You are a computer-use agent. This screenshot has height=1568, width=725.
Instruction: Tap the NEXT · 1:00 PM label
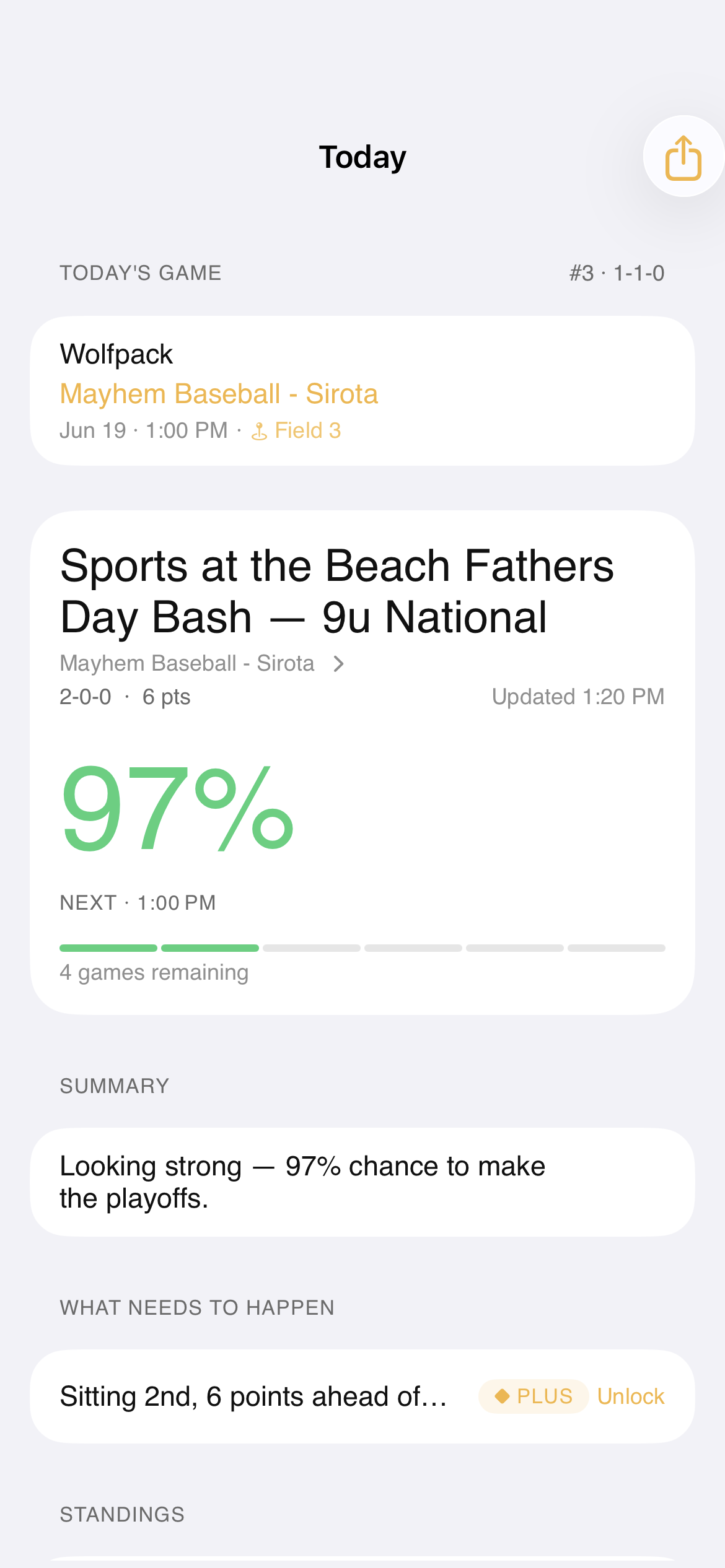138,903
